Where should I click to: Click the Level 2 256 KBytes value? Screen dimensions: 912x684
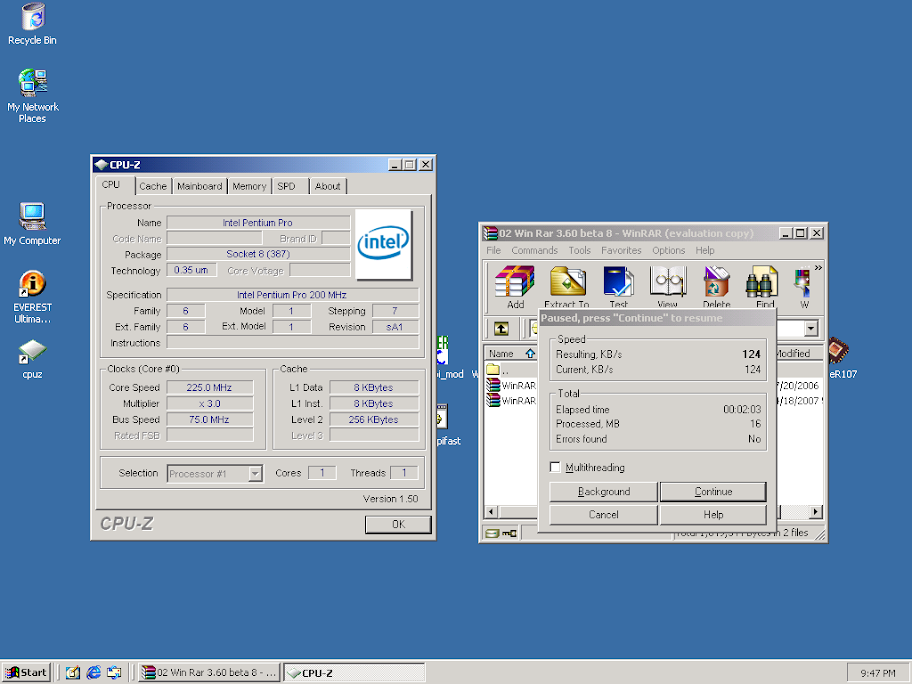click(x=373, y=419)
